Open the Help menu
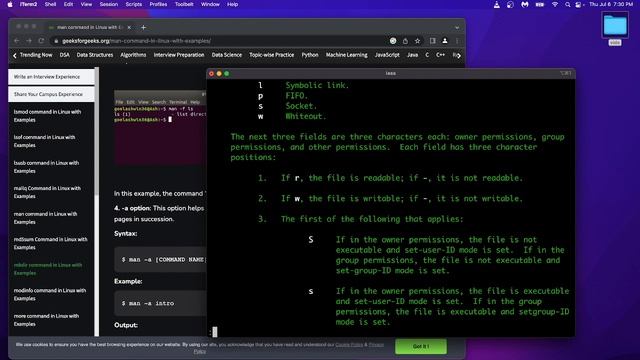 click(232, 4)
